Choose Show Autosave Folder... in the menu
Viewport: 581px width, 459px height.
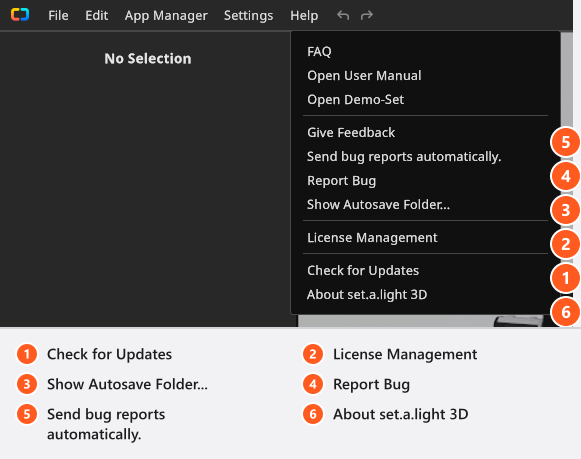click(x=425, y=204)
